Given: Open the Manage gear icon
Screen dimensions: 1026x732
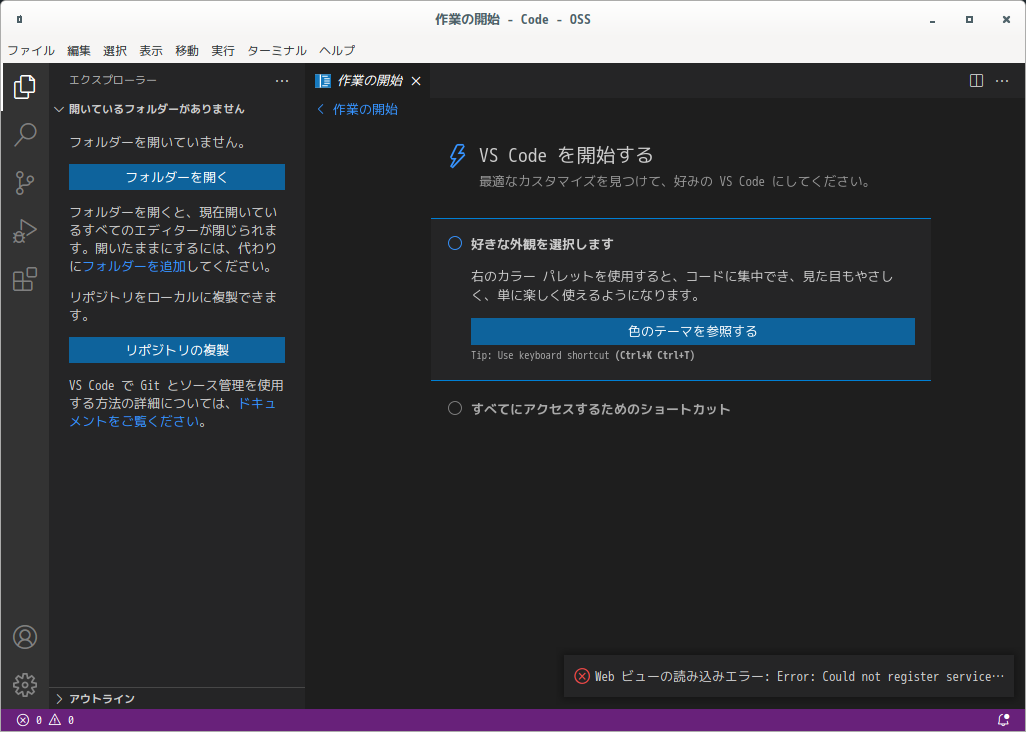Looking at the screenshot, I should tap(25, 684).
